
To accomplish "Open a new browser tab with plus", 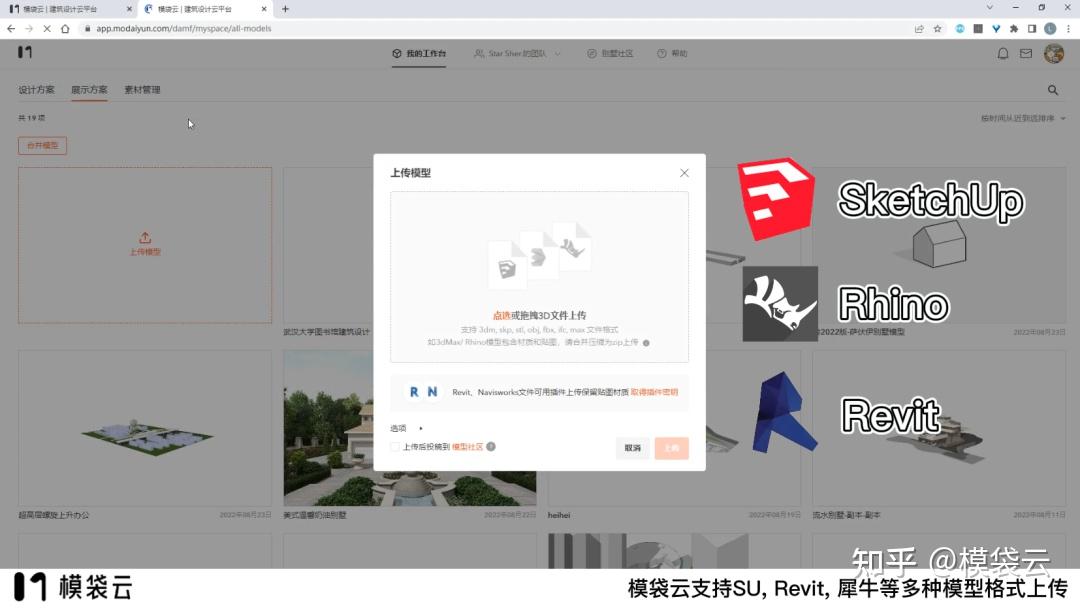I will tap(285, 9).
